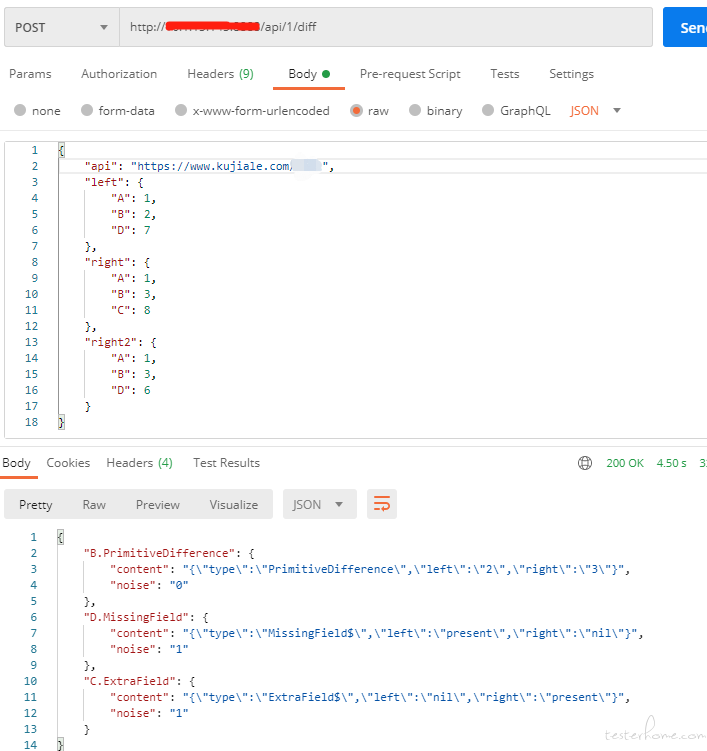Select the GraphQL body radio button
Viewport: 707px width, 751px height.
488,110
